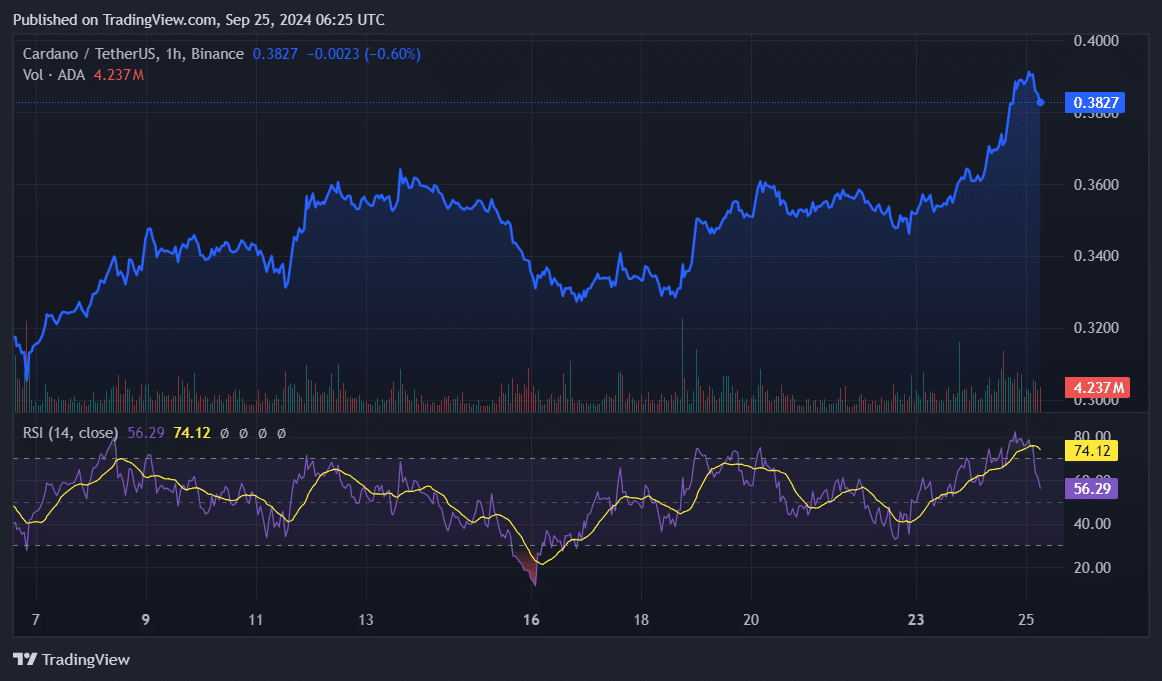Image resolution: width=1162 pixels, height=681 pixels.
Task: Select the date 25 on the time axis
Action: click(x=1026, y=620)
